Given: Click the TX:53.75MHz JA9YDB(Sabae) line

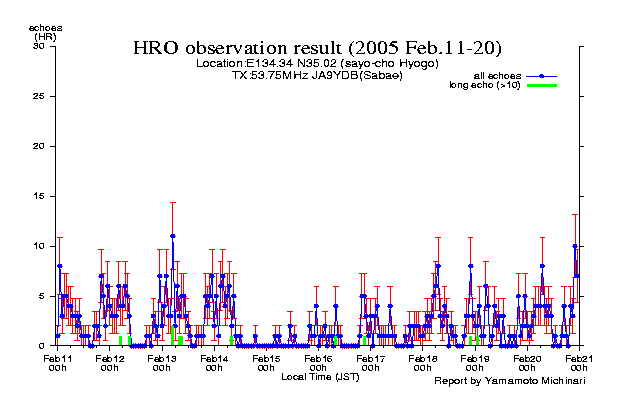Looking at the screenshot, I should click(317, 75).
